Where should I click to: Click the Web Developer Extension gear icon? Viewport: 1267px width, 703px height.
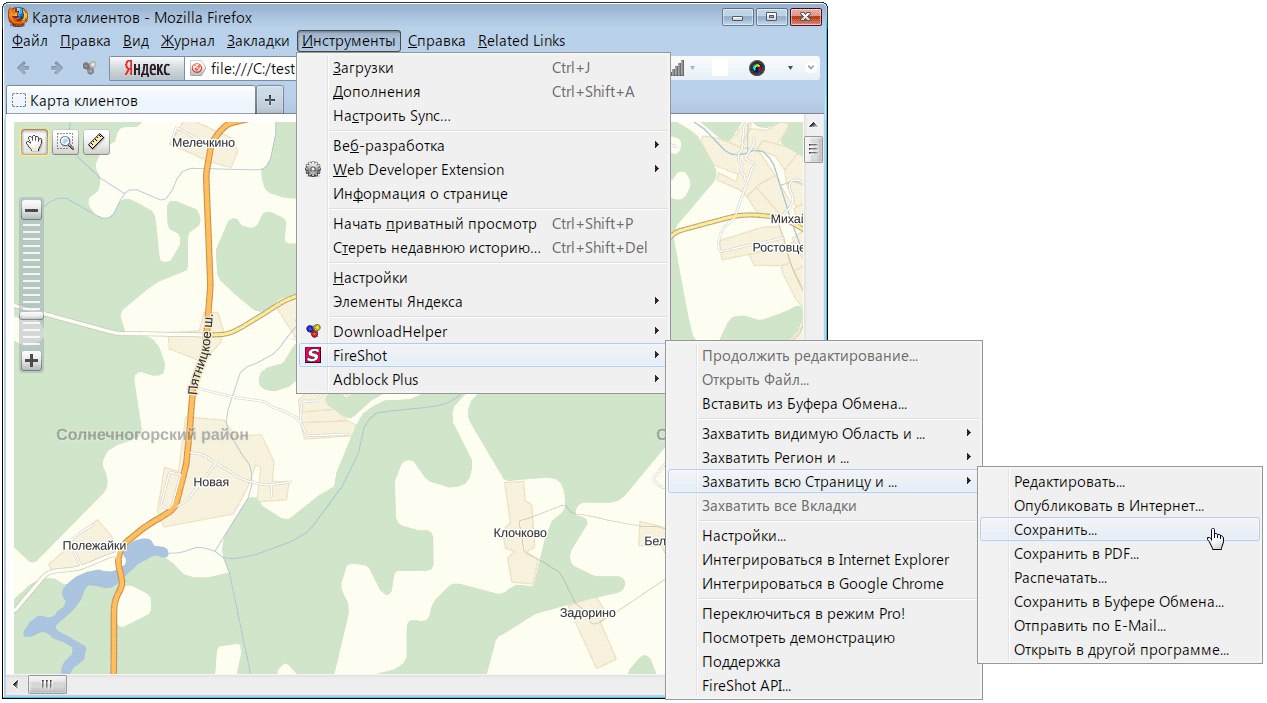coord(313,170)
